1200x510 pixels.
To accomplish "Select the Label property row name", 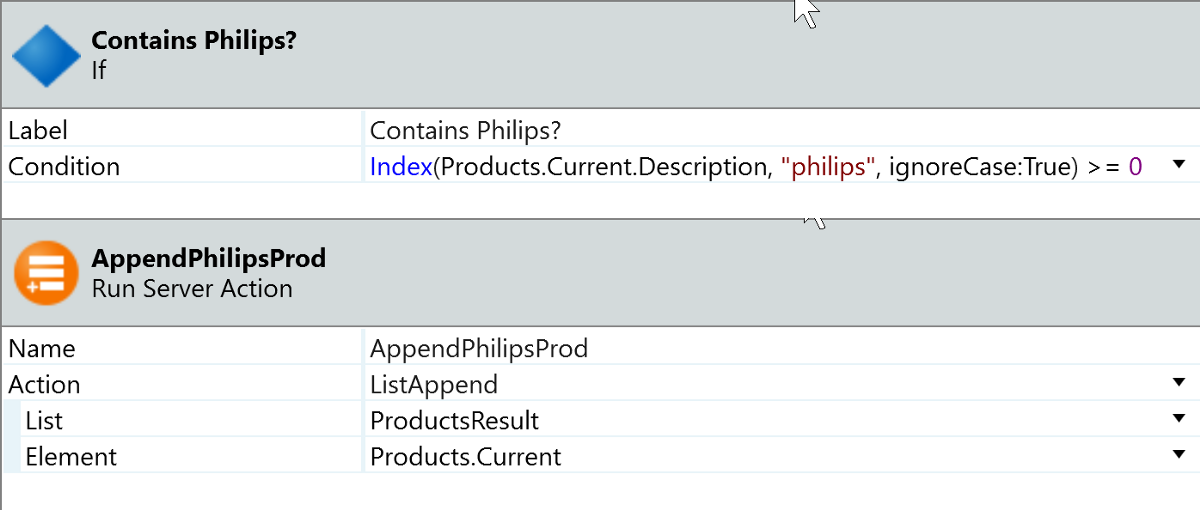I will [38, 130].
